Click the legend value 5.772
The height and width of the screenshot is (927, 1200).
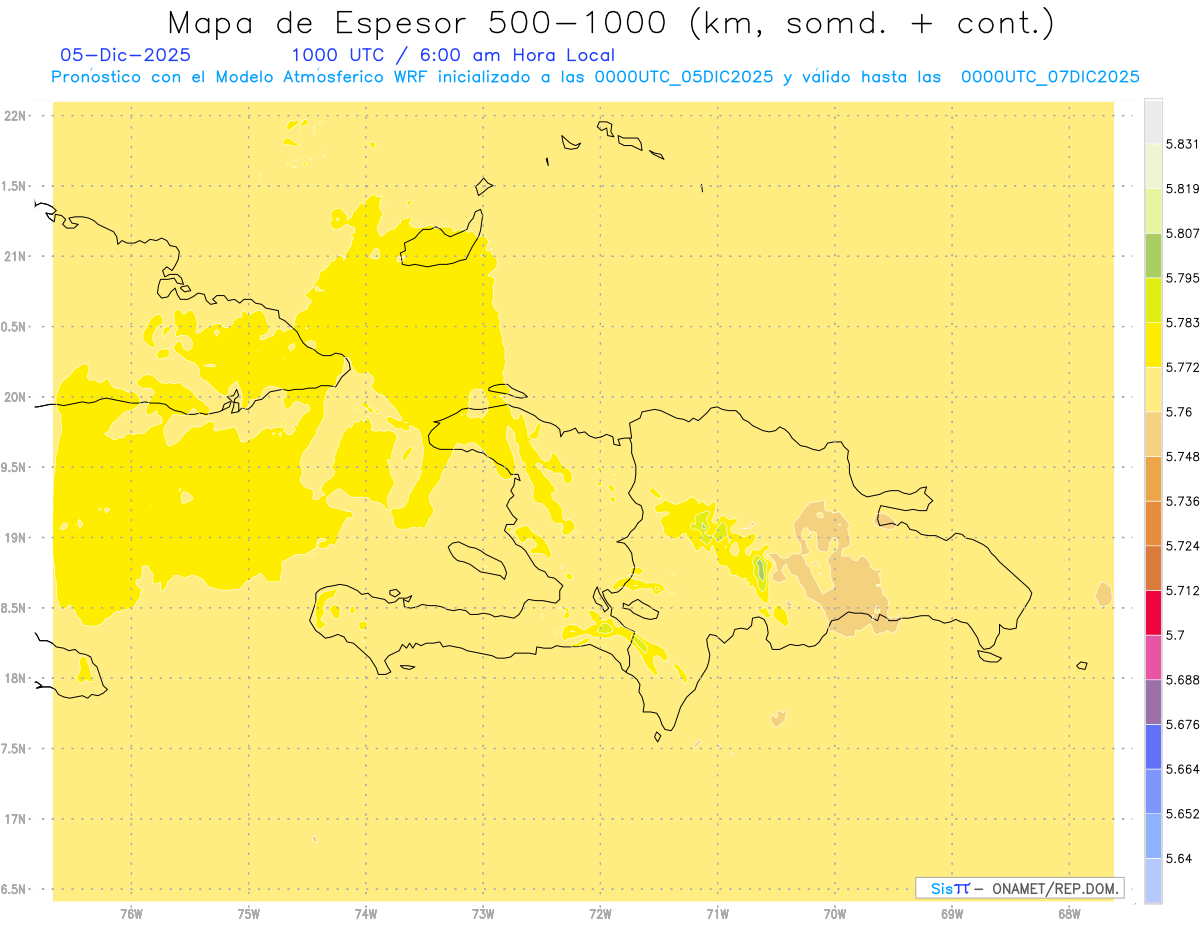1183,367
